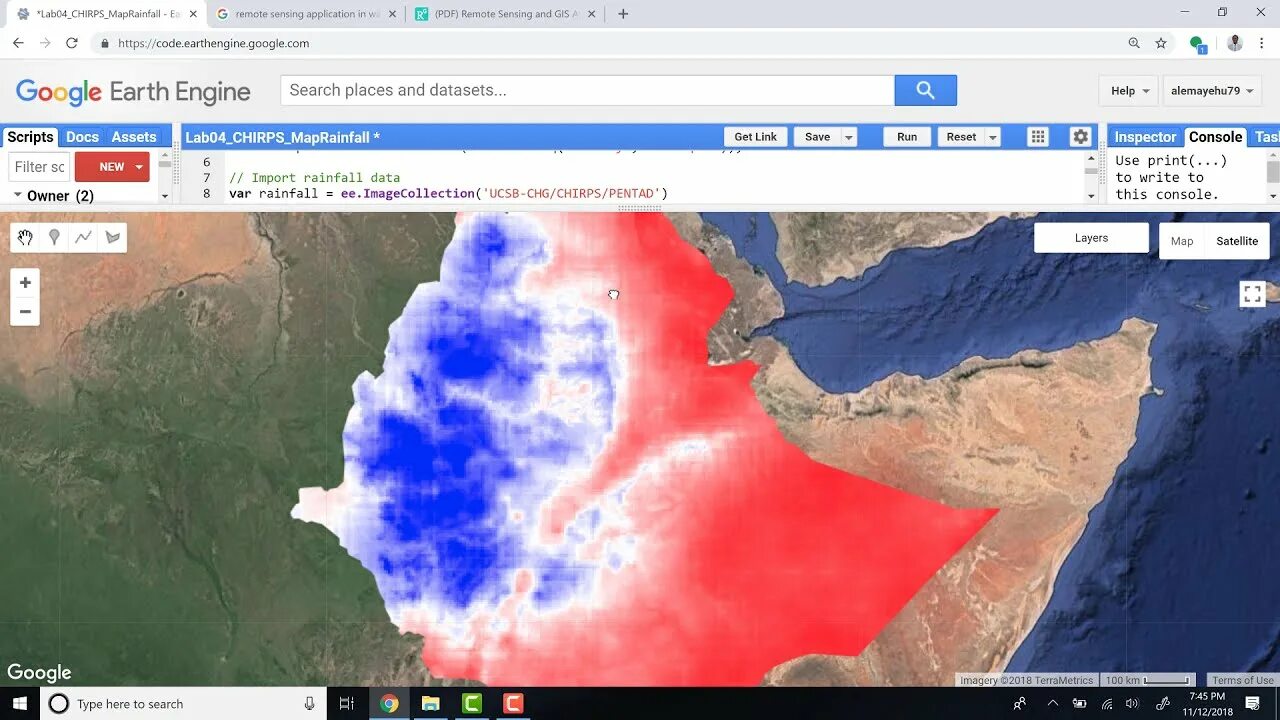
Task: Click the Get Link button
Action: pos(755,137)
